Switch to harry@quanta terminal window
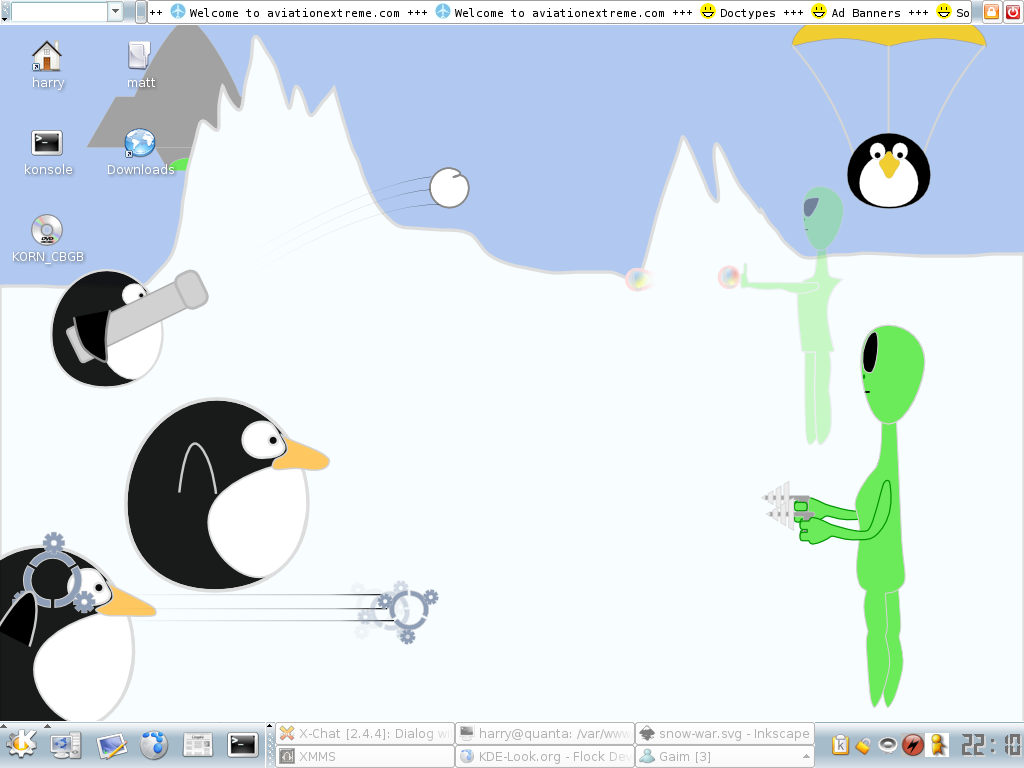1024x768 pixels. [x=545, y=733]
